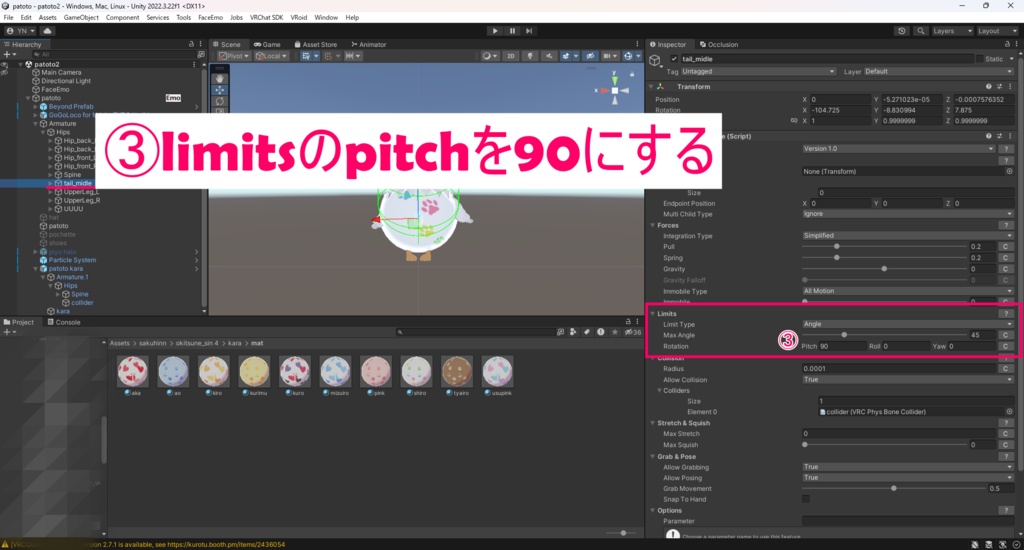Toggle scene effects icon

[x=568, y=56]
